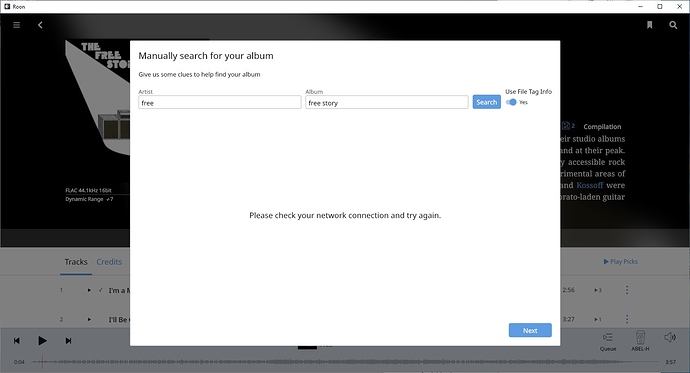Screen dimensions: 690x373
Task: Click the 2:56 track duration
Action: pos(568,290)
